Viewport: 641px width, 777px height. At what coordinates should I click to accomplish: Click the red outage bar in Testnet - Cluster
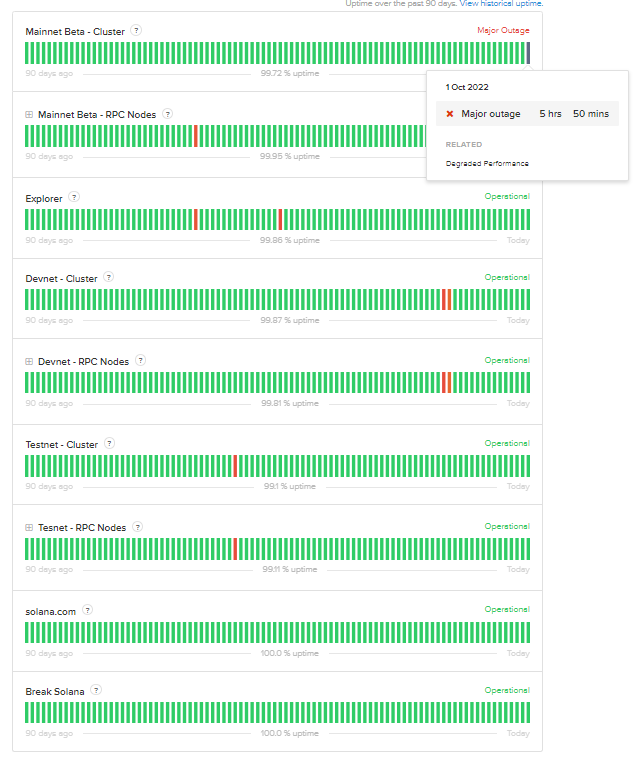[235, 466]
